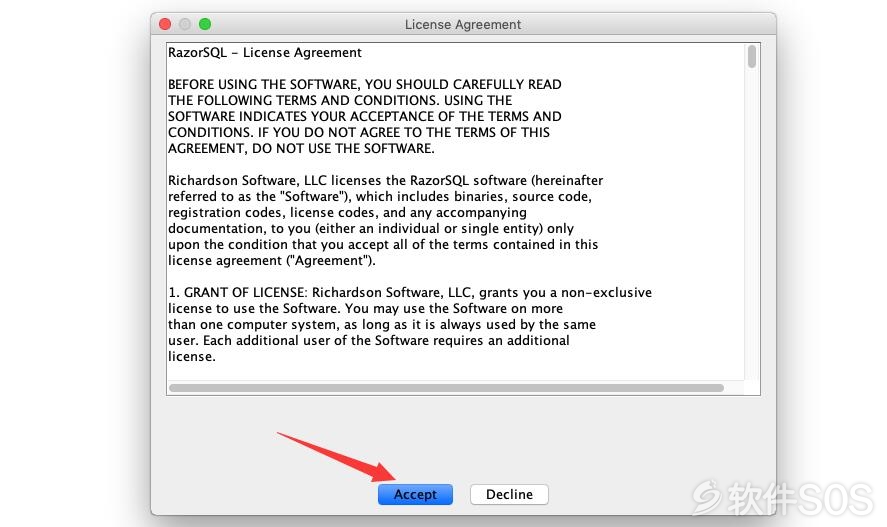Click the line 'BEFORE USING THE SOFTWARE, YOU SHOULD CAREFULLY READ'
This screenshot has width=887, height=527.
[x=365, y=84]
